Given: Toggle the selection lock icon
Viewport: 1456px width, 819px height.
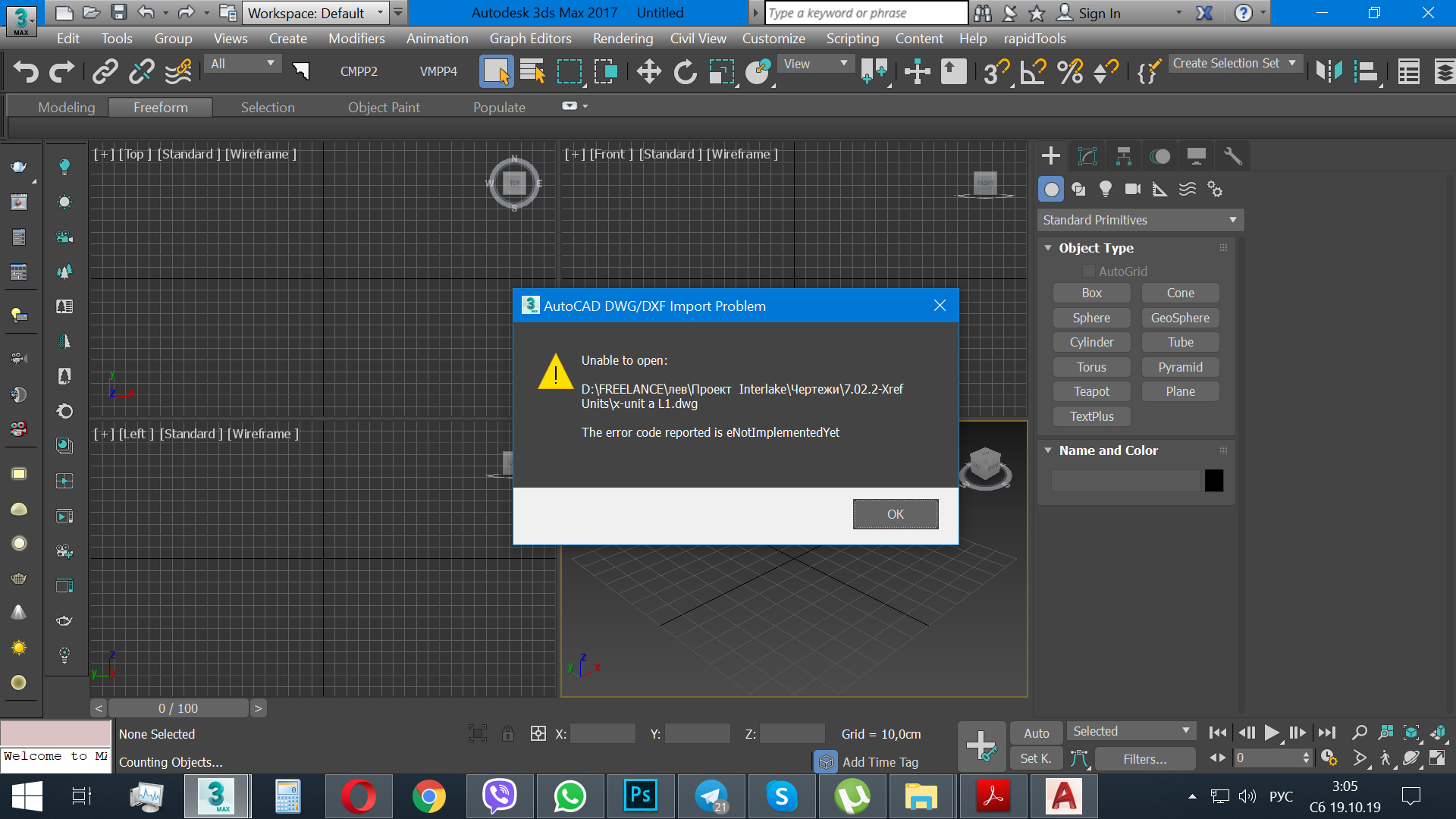Looking at the screenshot, I should pyautogui.click(x=508, y=733).
